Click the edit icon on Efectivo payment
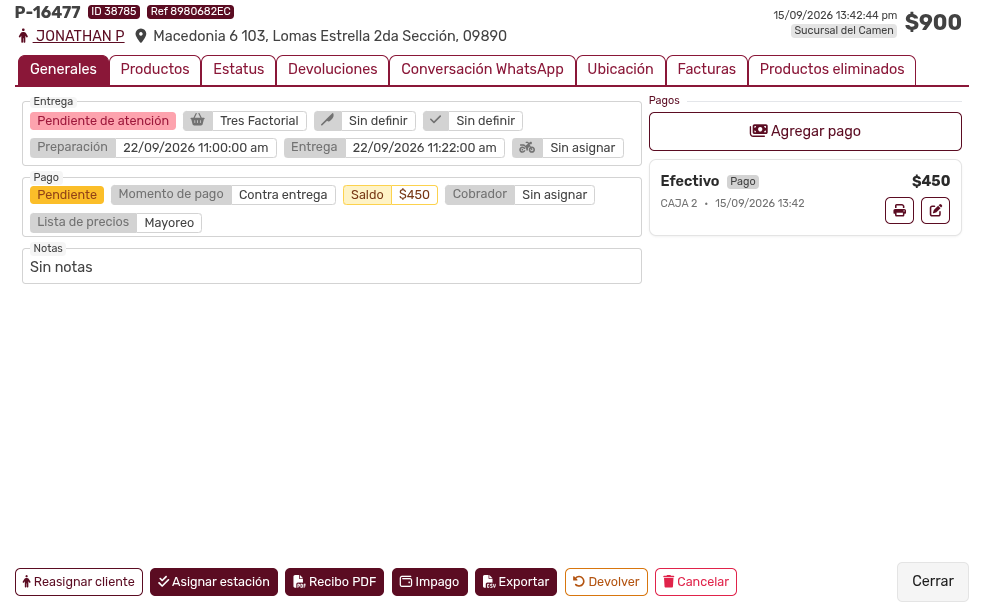 pyautogui.click(x=935, y=211)
